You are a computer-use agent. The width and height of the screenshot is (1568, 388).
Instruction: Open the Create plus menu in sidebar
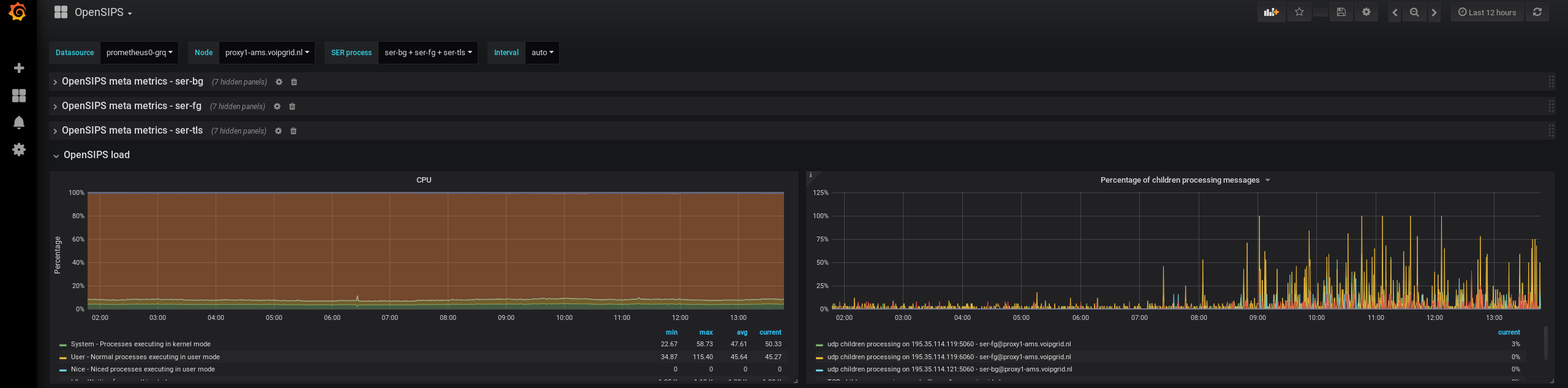pos(19,68)
